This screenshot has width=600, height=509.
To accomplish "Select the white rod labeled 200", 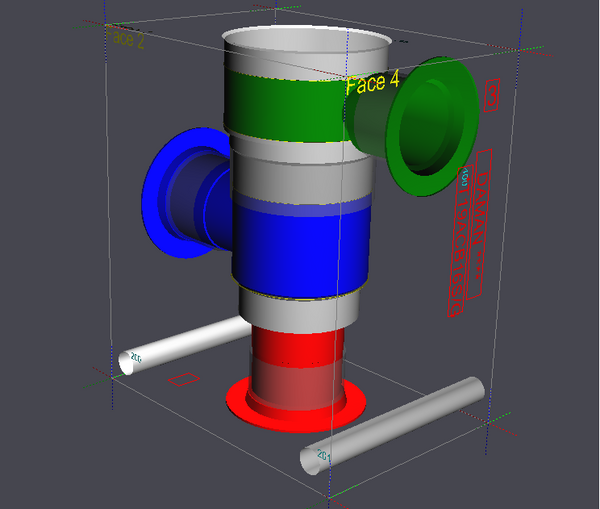I will pos(184,344).
